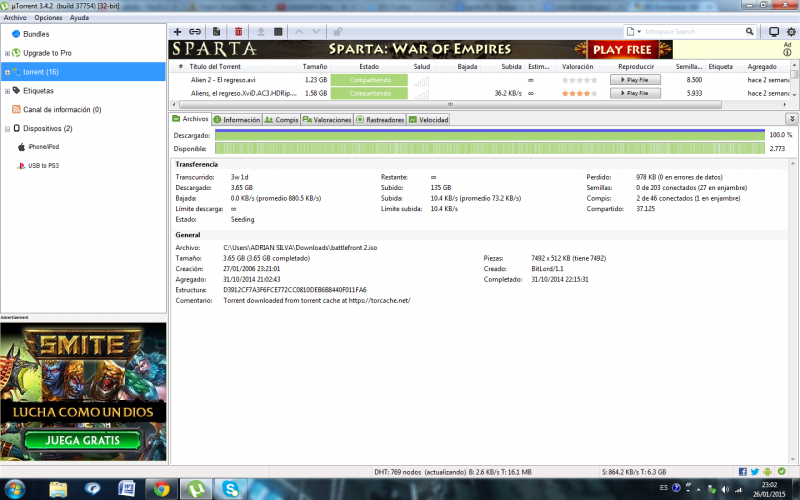This screenshot has width=800, height=500.
Task: Click the remote monitor icon beside the gear
Action: click(774, 32)
